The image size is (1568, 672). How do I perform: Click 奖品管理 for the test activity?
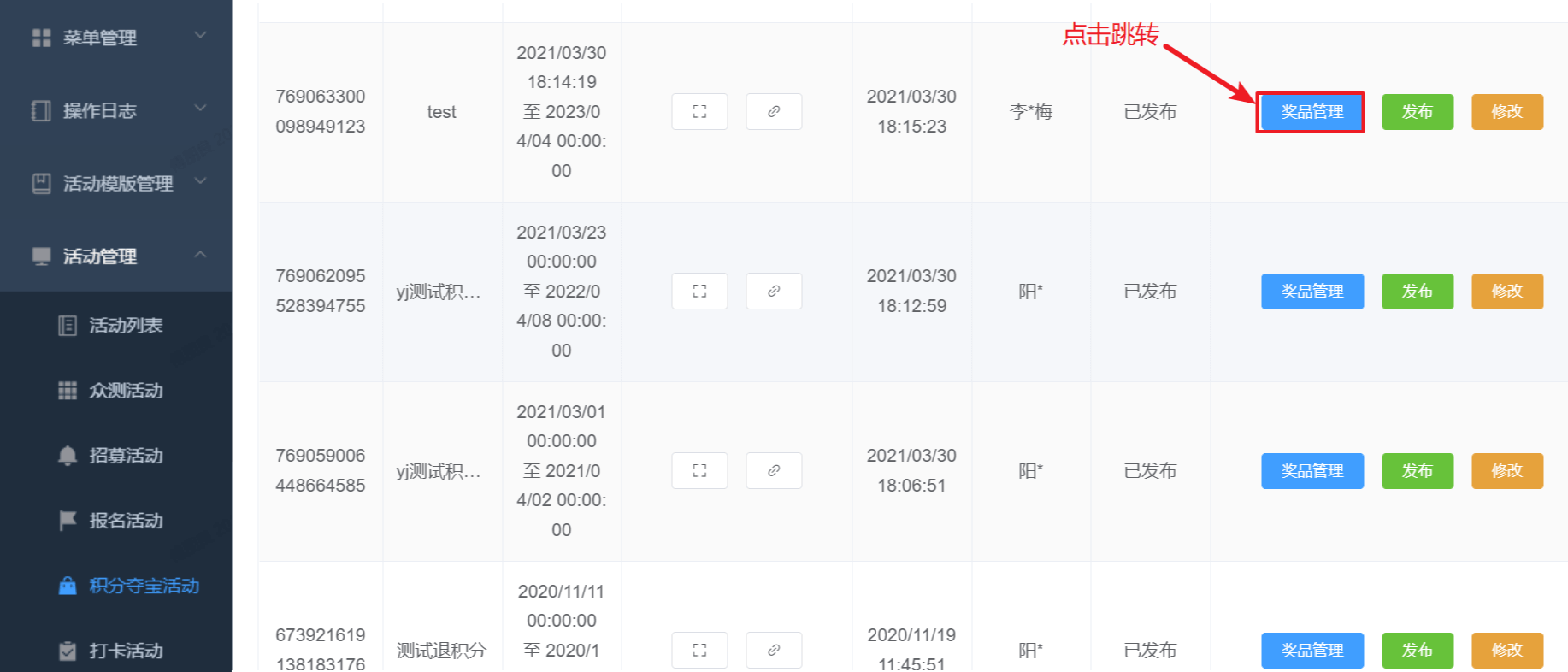(1312, 112)
